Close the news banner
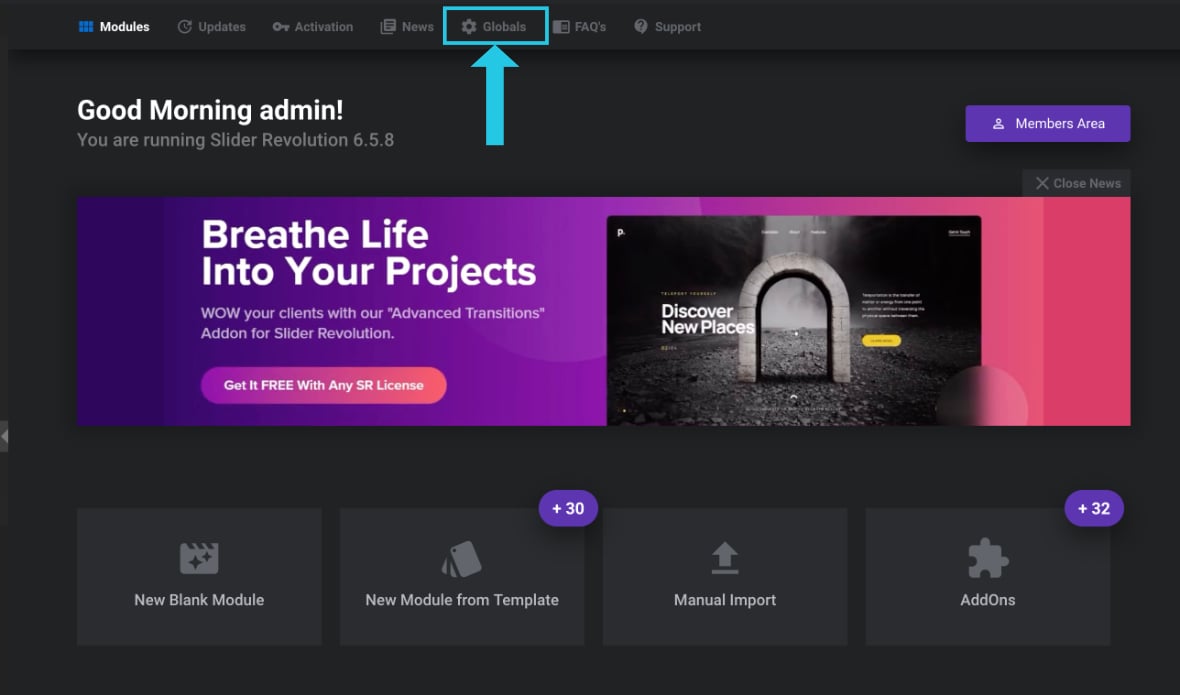 tap(1077, 184)
